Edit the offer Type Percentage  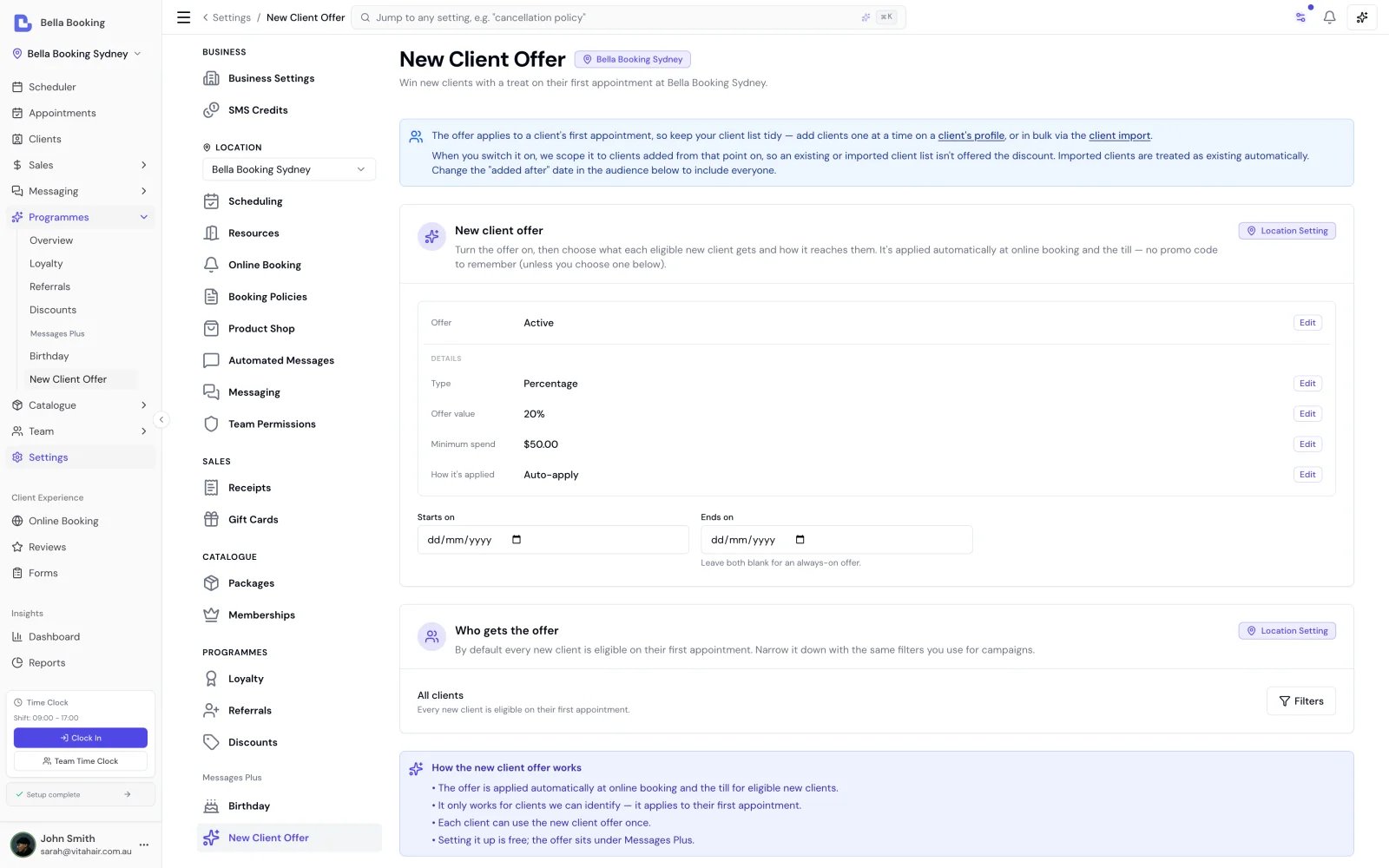(1307, 384)
